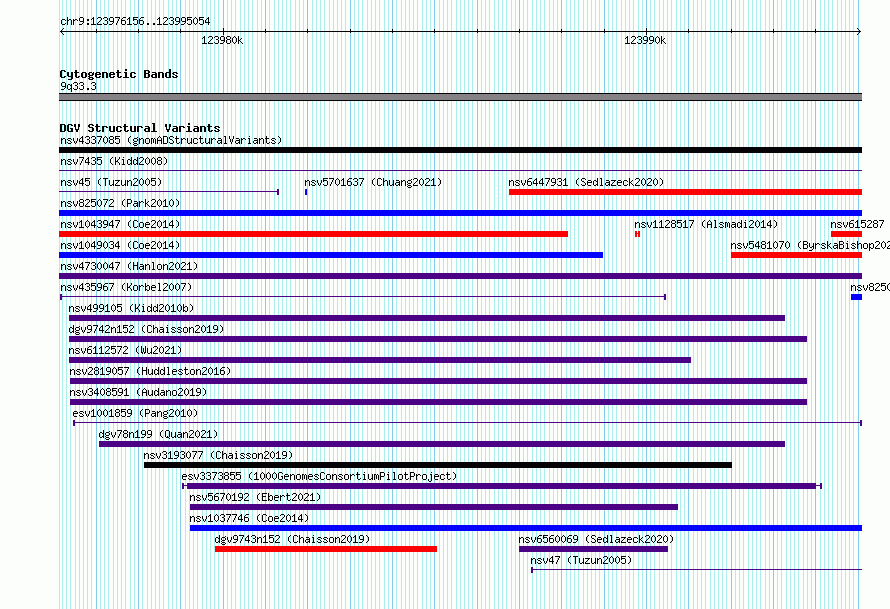This screenshot has height=609, width=890.
Task: Click the gray 9q33.3 cytogenetic band
Action: [x=460, y=97]
